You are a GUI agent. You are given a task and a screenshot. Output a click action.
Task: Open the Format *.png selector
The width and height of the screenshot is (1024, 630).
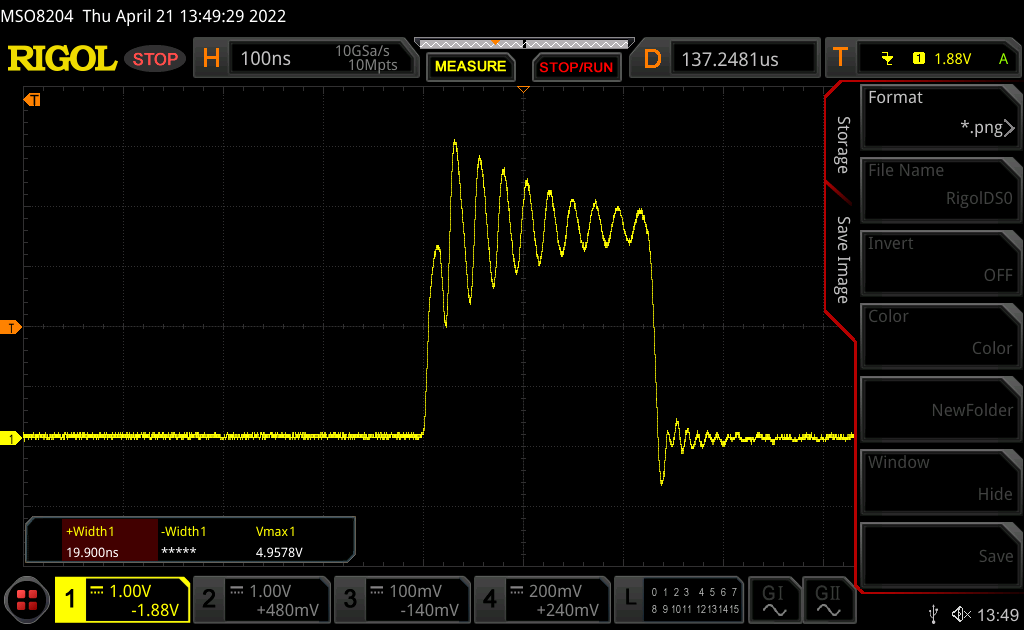pos(941,117)
